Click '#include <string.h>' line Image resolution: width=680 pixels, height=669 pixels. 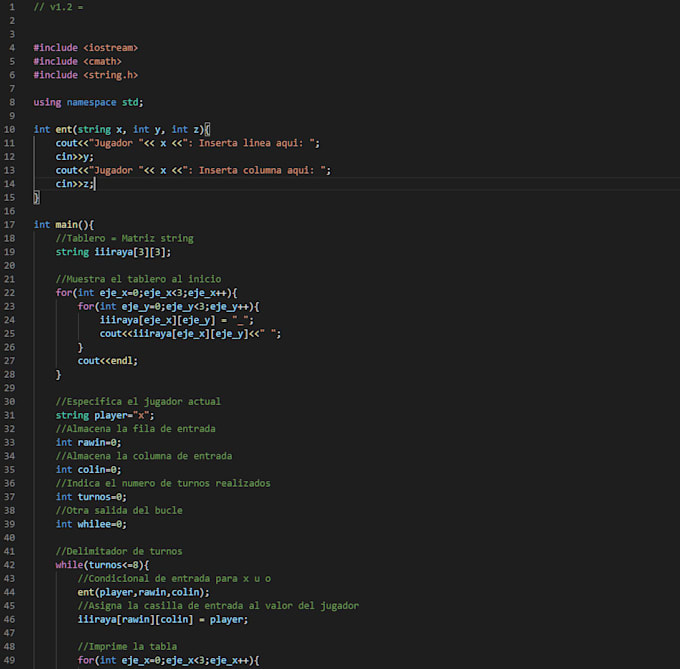point(85,75)
